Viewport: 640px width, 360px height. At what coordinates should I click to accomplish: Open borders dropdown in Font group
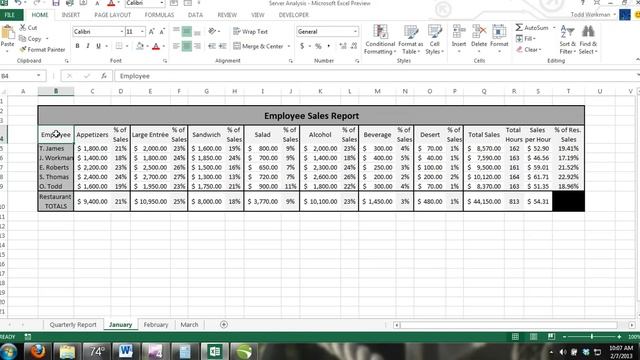pos(127,46)
